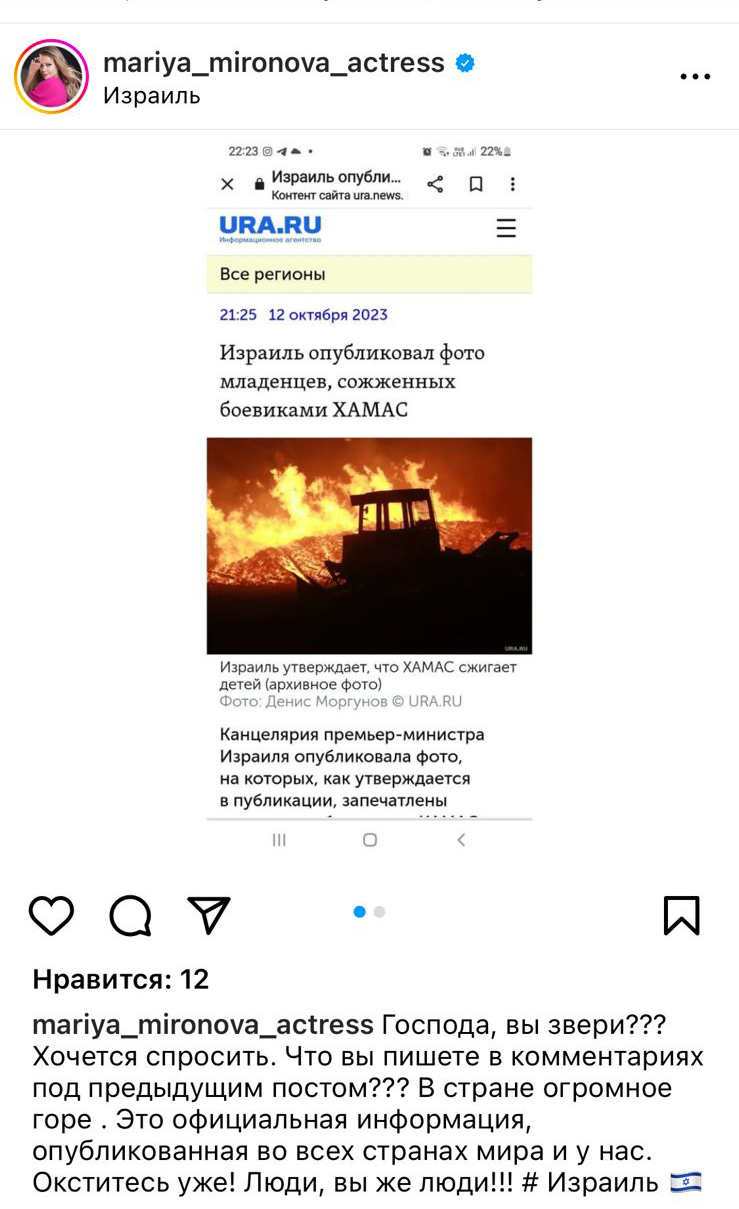The image size is (739, 1209).
Task: View likes list at Нравится: 12
Action: click(x=121, y=979)
